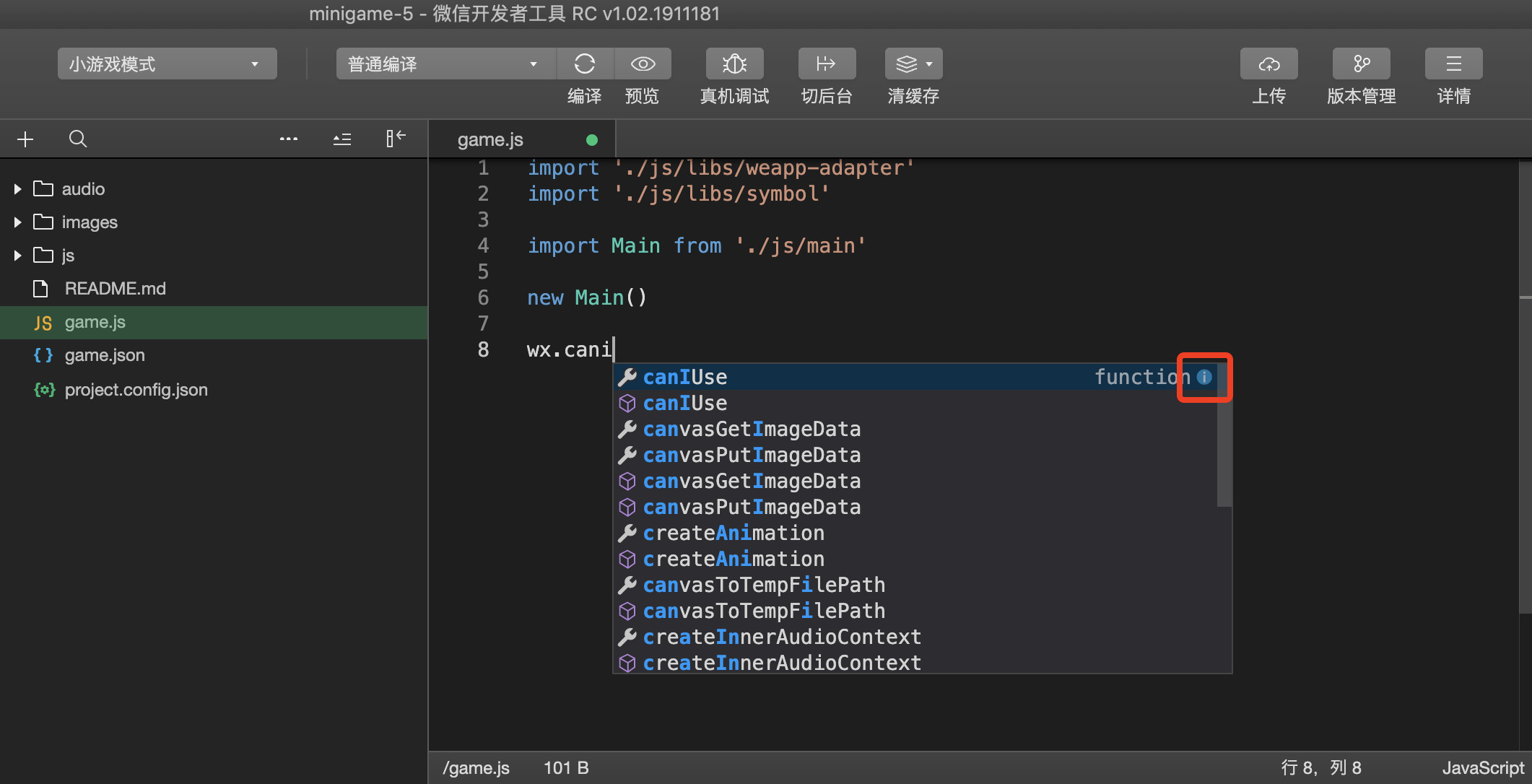The height and width of the screenshot is (784, 1532).
Task: Add a new file with plus icon
Action: tap(25, 139)
